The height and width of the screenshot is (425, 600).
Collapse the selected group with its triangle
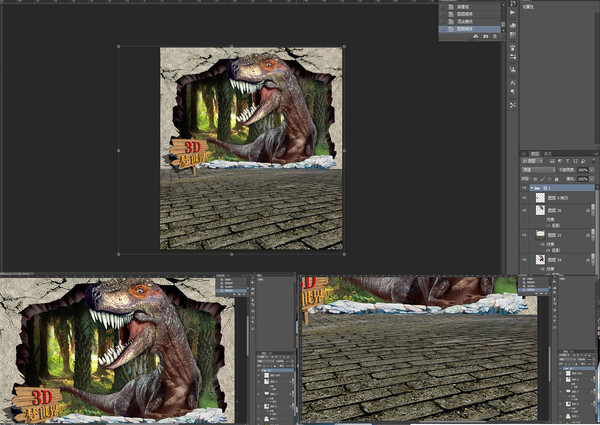(x=532, y=188)
